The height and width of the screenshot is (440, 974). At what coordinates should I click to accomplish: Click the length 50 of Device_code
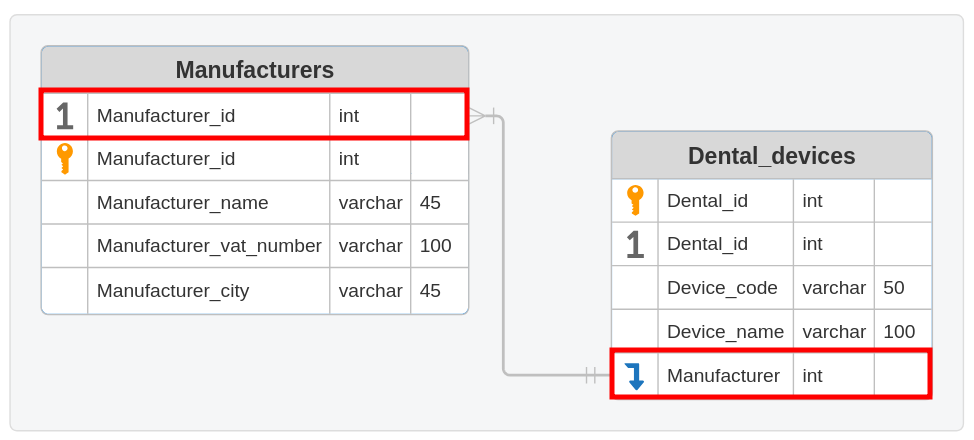(x=893, y=288)
